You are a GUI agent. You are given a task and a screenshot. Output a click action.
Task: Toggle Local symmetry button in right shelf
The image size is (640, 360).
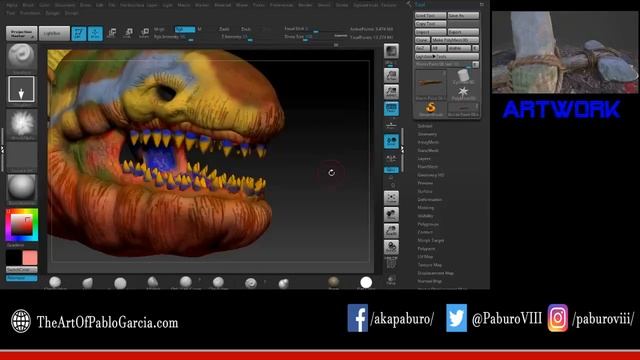tap(391, 141)
